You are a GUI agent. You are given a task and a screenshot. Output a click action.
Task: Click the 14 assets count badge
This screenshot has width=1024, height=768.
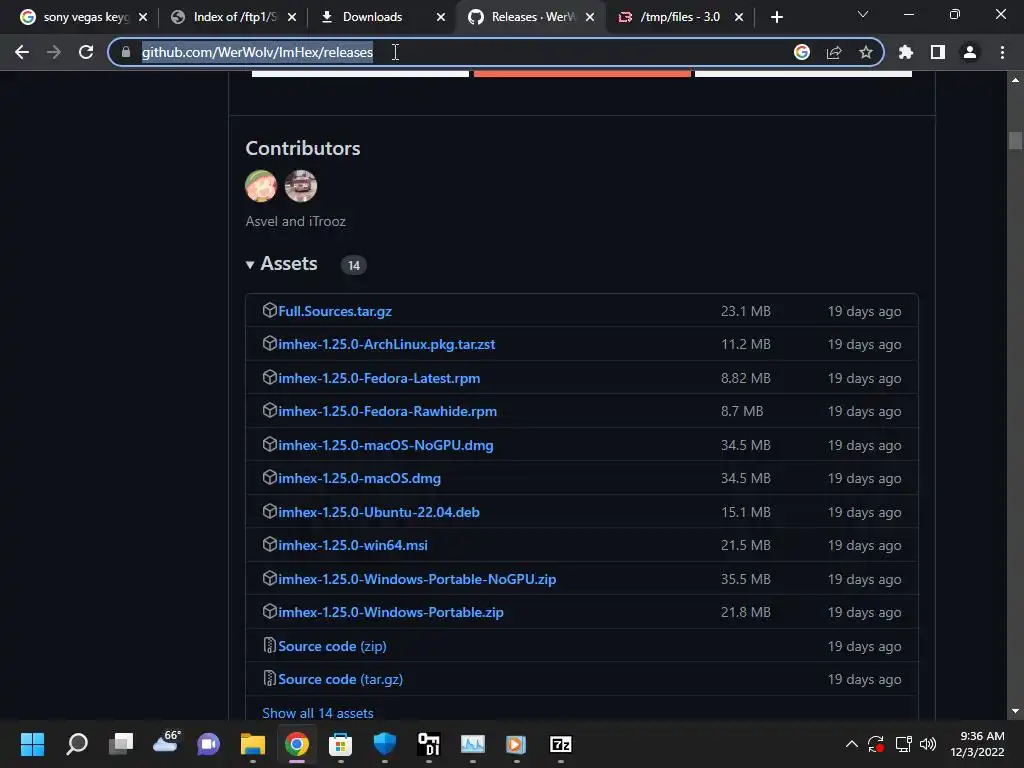point(353,265)
